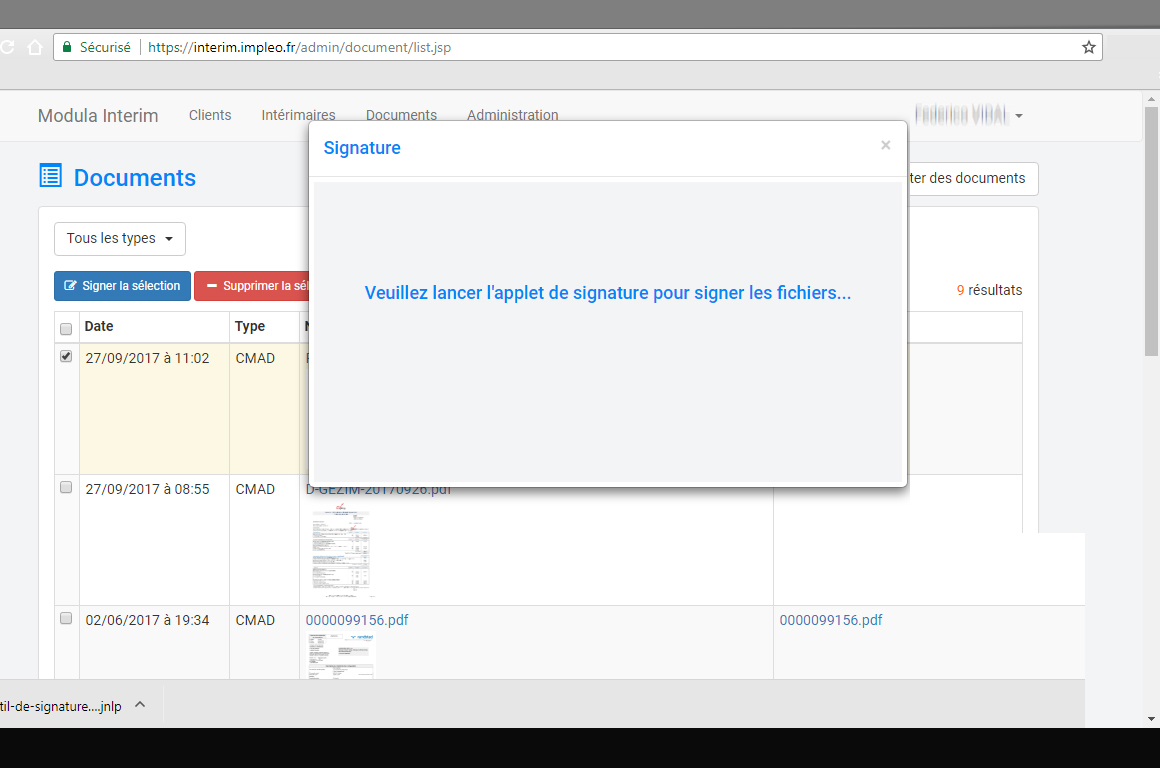Click the bookmark star icon in address bar
Viewport: 1160px width, 768px height.
tap(1088, 47)
